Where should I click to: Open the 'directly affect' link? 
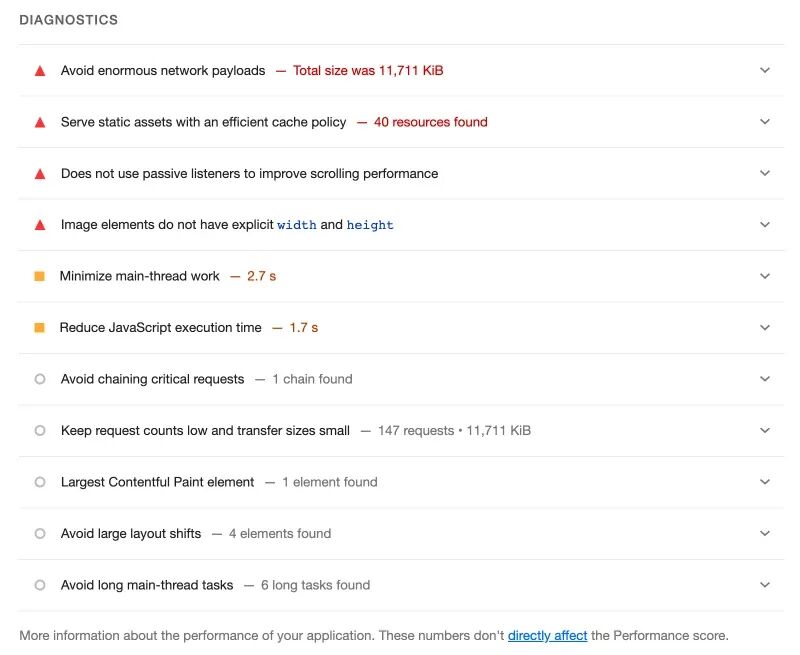[547, 636]
